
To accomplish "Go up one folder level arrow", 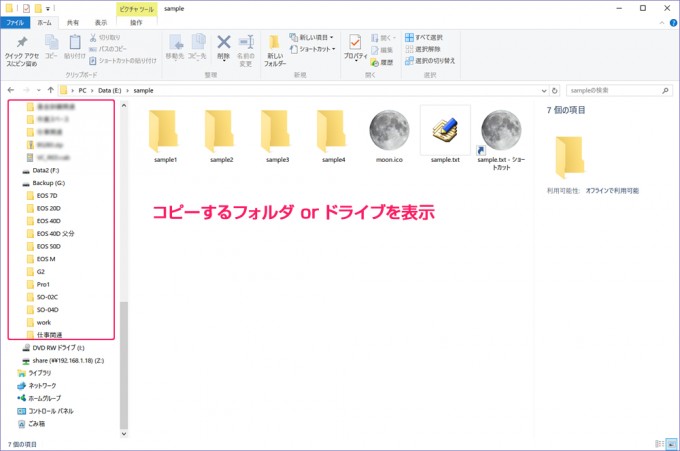I will [51, 90].
